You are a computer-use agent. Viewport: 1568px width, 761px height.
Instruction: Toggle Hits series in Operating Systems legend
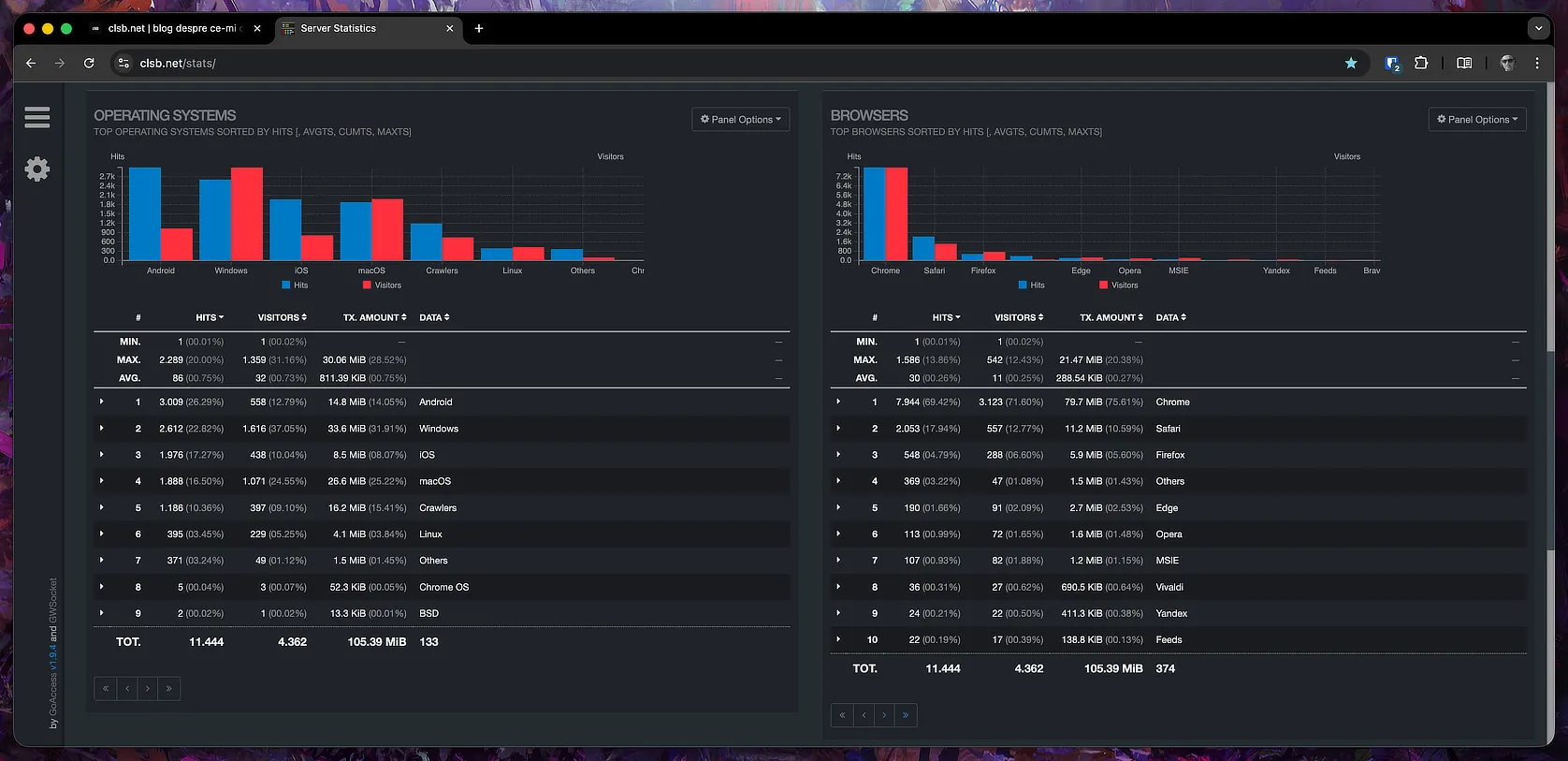[295, 285]
